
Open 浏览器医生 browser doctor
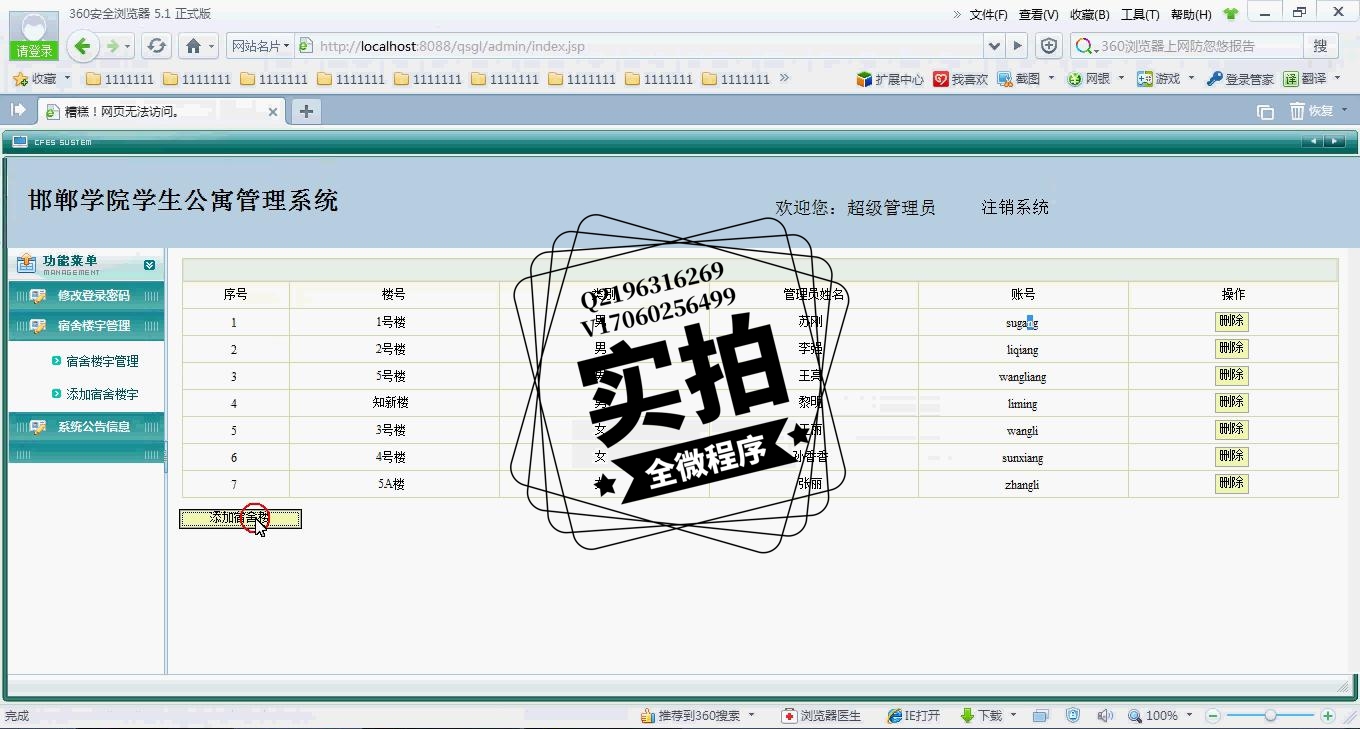821,716
